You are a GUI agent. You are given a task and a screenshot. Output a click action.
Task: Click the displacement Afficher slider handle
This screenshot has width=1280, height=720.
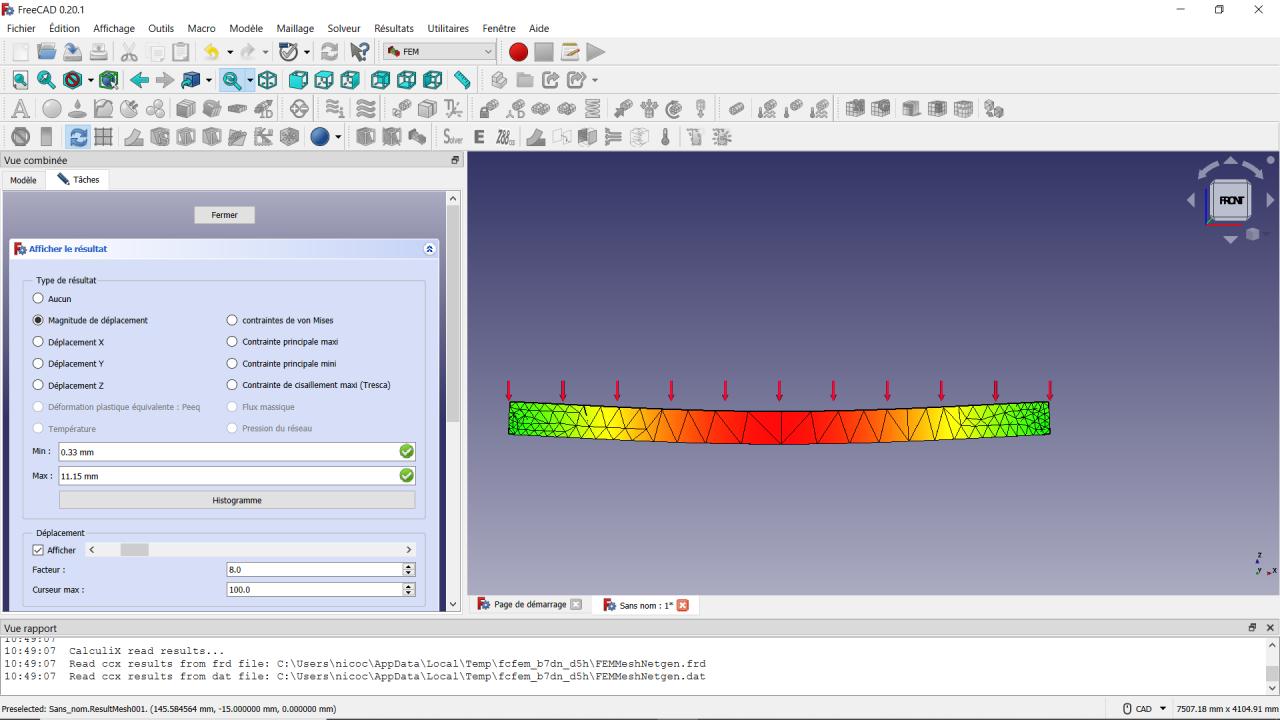pyautogui.click(x=134, y=550)
